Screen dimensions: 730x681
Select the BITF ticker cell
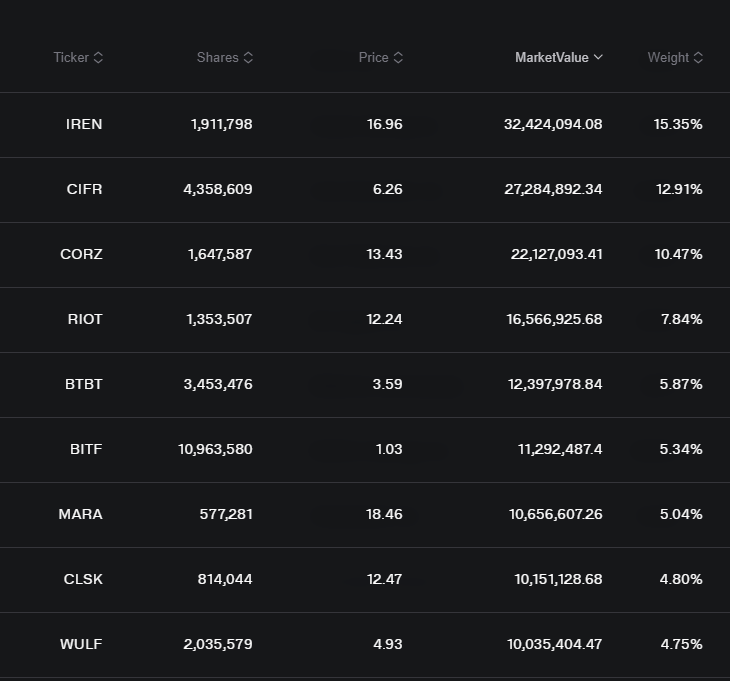pyautogui.click(x=86, y=449)
